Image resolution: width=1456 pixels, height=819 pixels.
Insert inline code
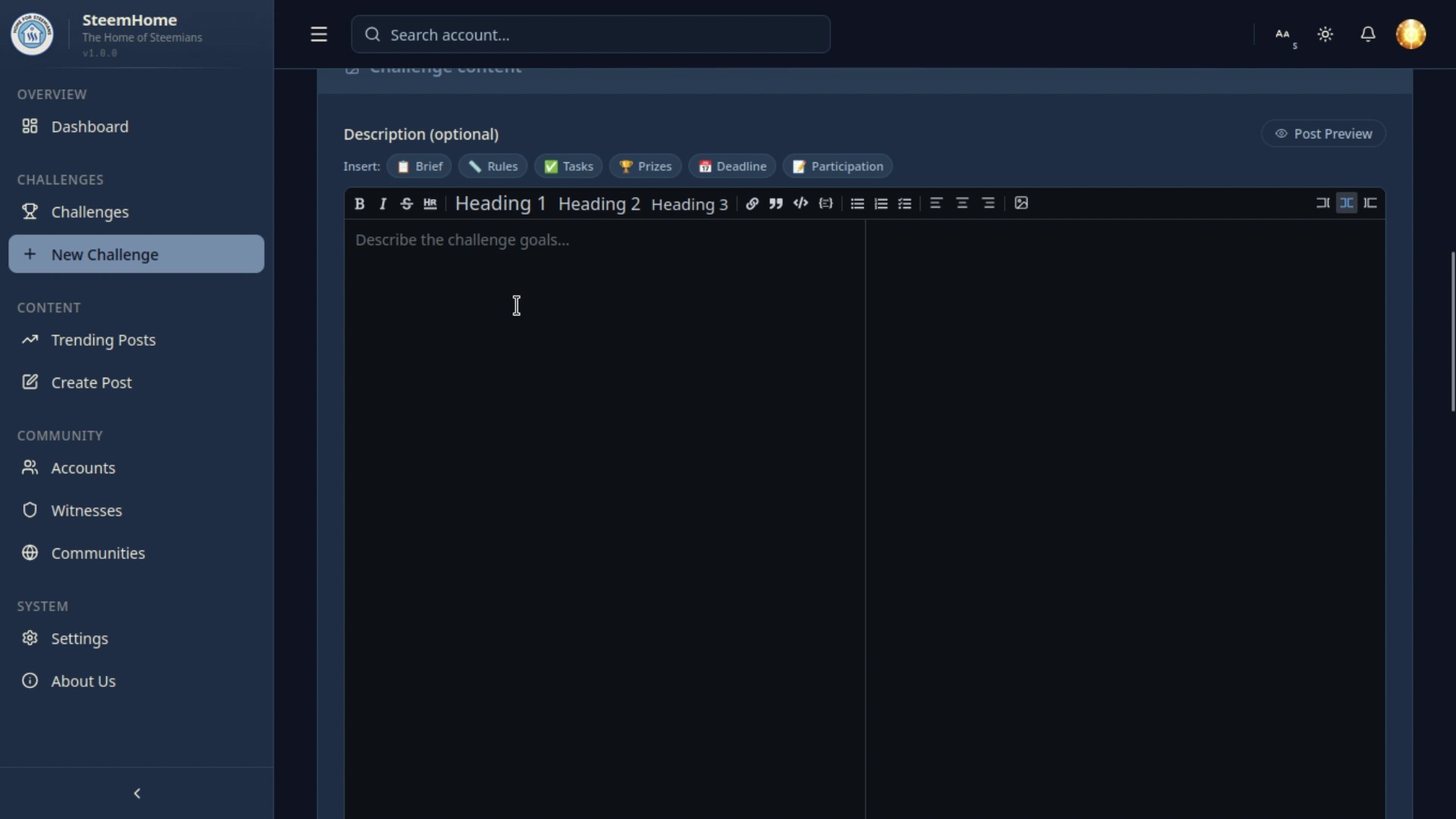800,203
